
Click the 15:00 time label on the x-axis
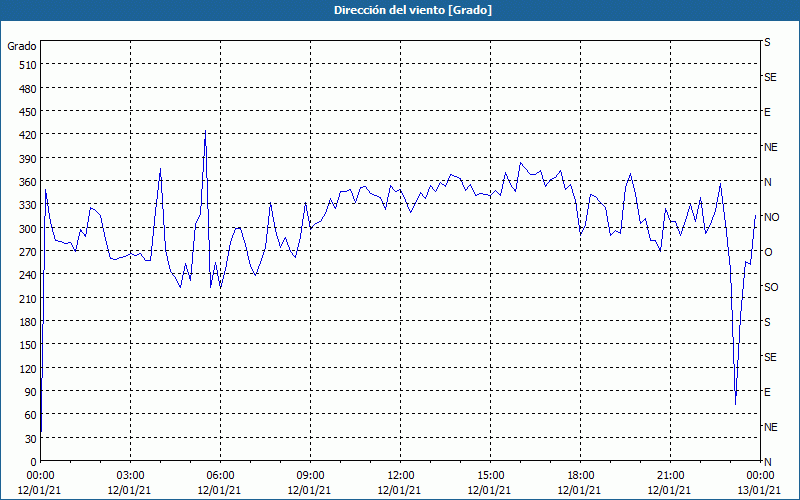tap(490, 476)
